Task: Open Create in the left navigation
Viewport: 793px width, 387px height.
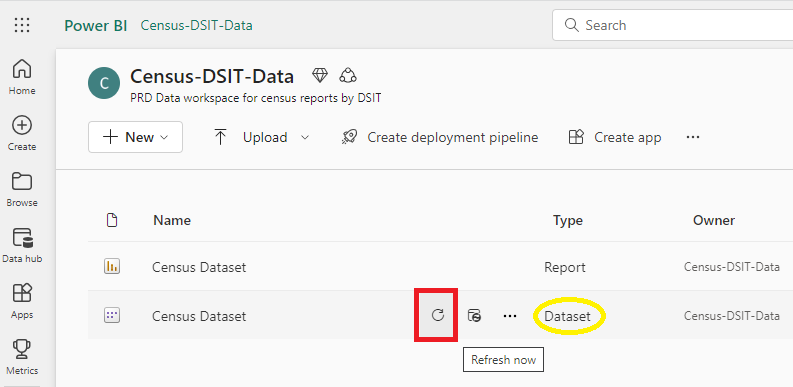Action: point(22,133)
